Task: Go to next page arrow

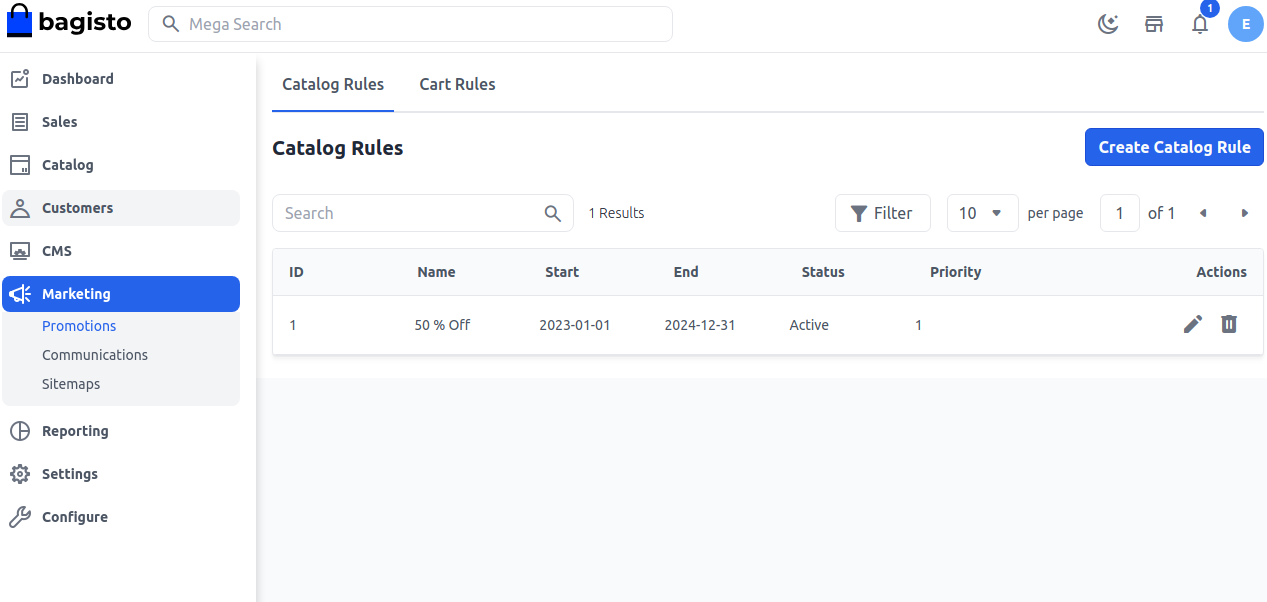Action: pyautogui.click(x=1244, y=213)
